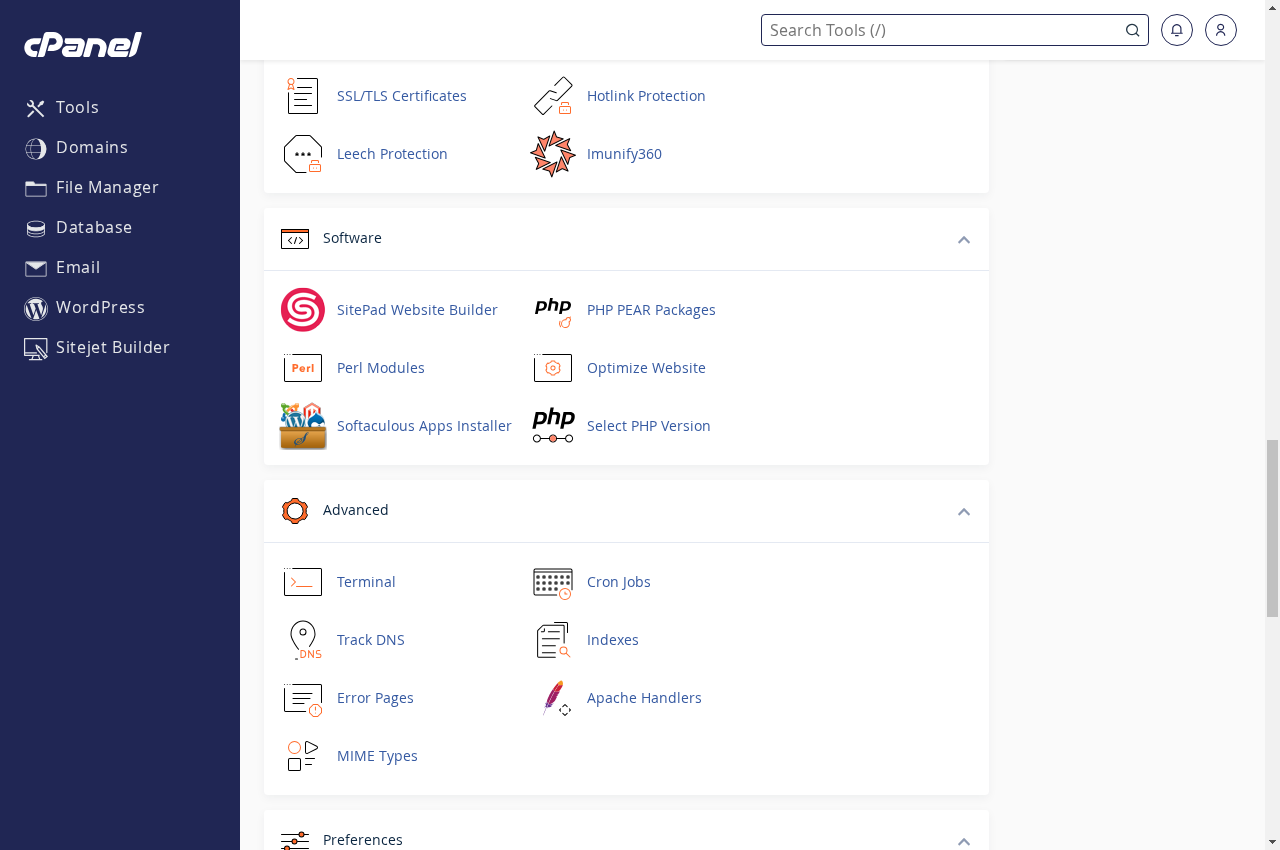Open the Error Pages icon
This screenshot has width=1280, height=850.
pyautogui.click(x=303, y=699)
